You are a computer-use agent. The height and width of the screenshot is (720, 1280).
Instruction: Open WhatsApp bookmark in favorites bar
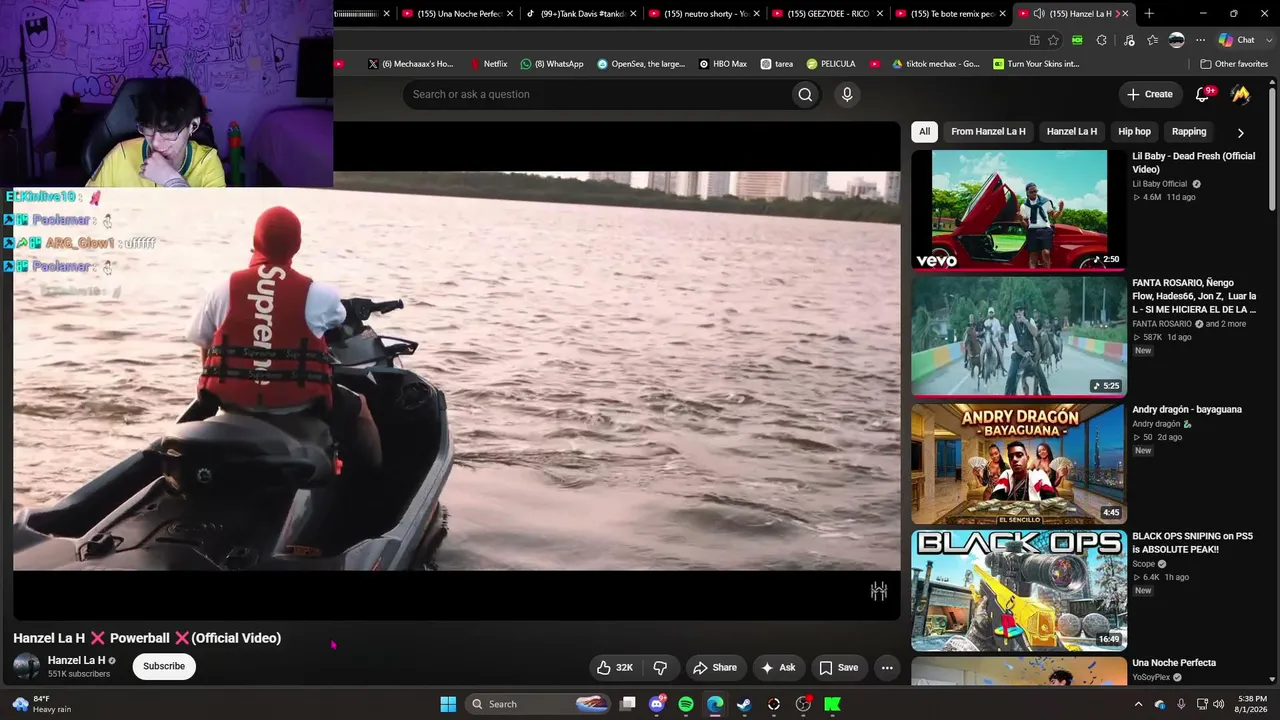pyautogui.click(x=552, y=64)
